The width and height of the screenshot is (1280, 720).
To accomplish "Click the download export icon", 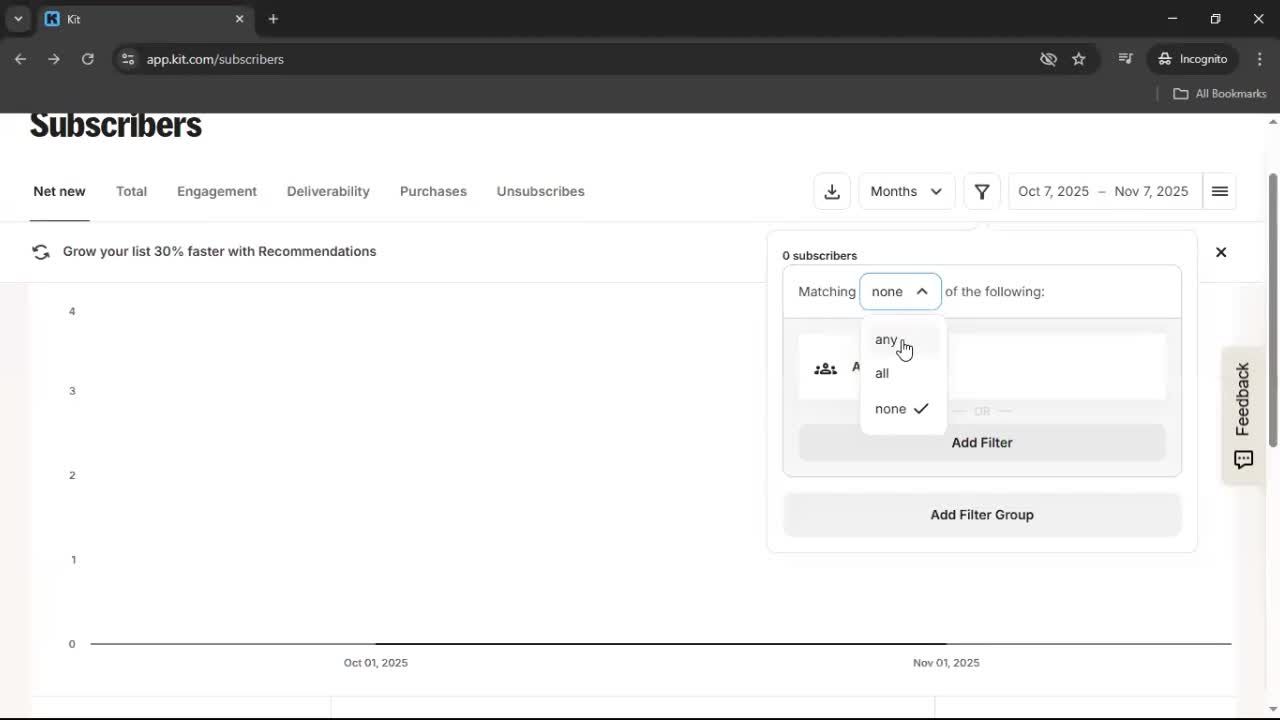I will point(832,192).
